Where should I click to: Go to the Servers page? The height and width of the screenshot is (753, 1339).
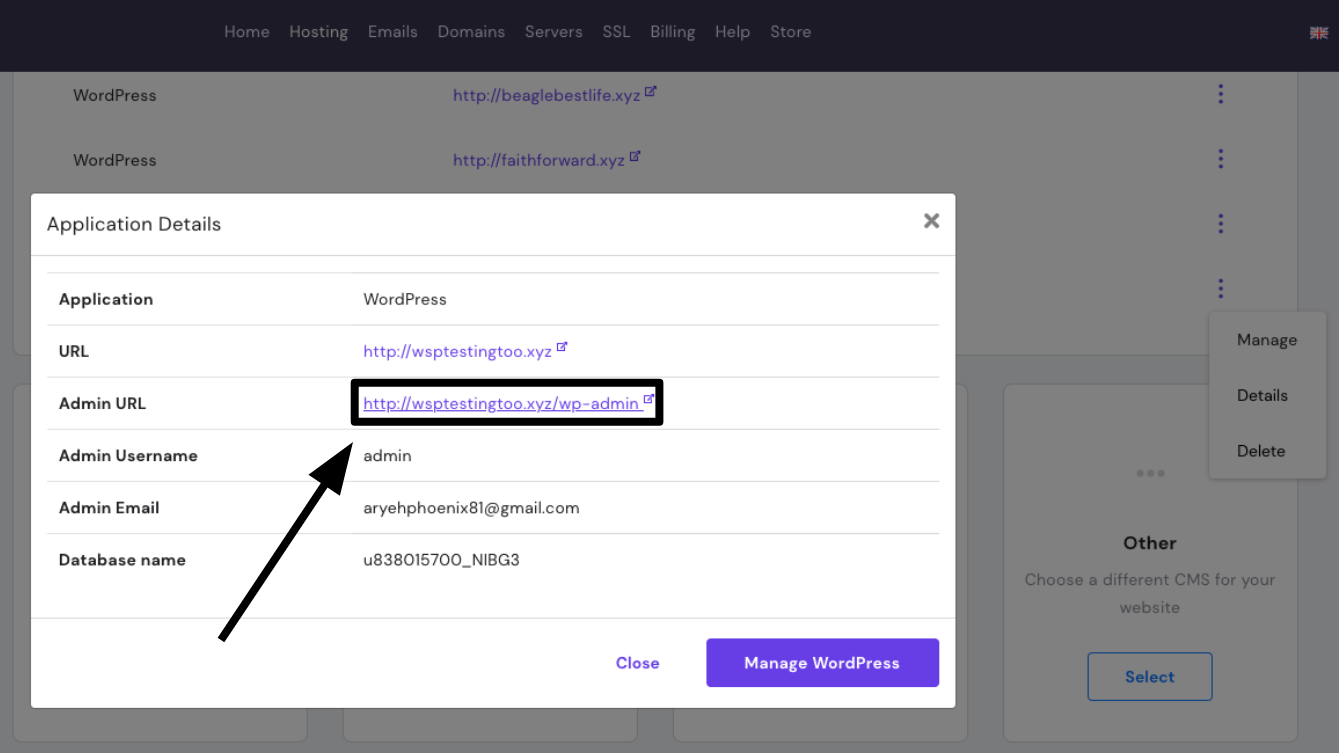[x=553, y=32]
